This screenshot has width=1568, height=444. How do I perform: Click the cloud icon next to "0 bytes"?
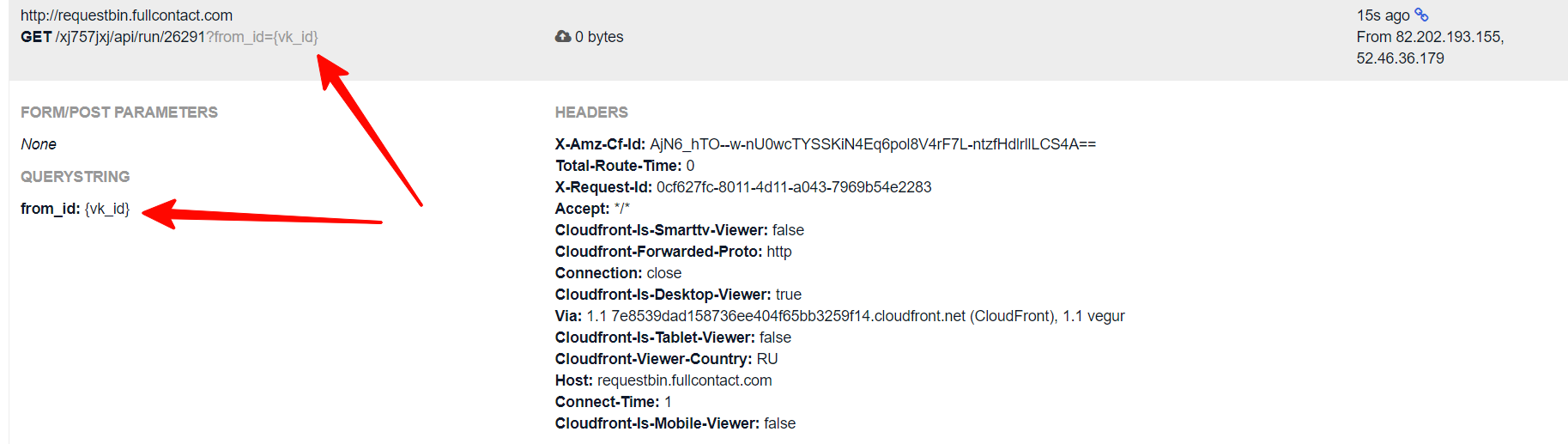pyautogui.click(x=563, y=36)
